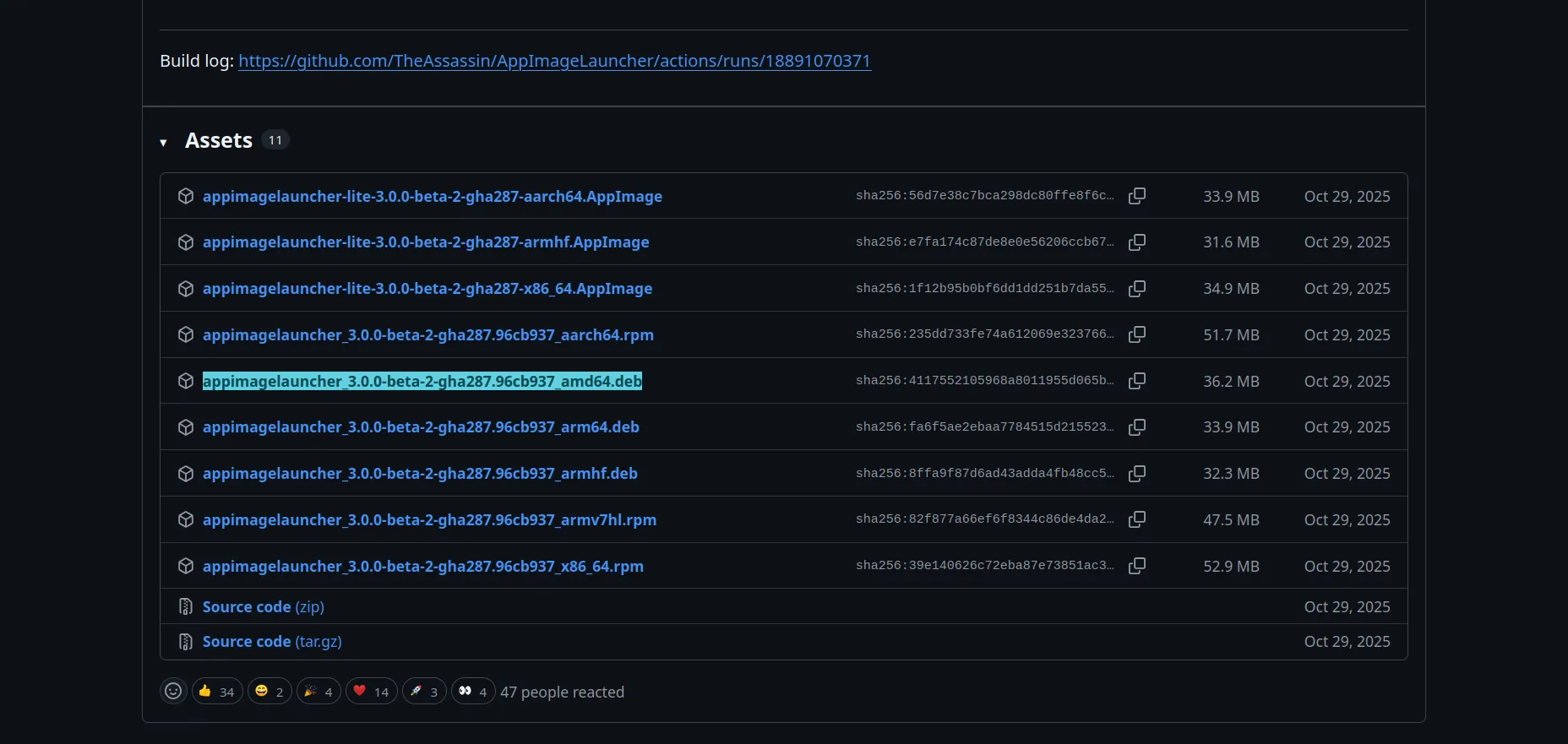Viewport: 1568px width, 744px height.
Task: Toggle the rocket reaction (3)
Action: click(x=424, y=692)
